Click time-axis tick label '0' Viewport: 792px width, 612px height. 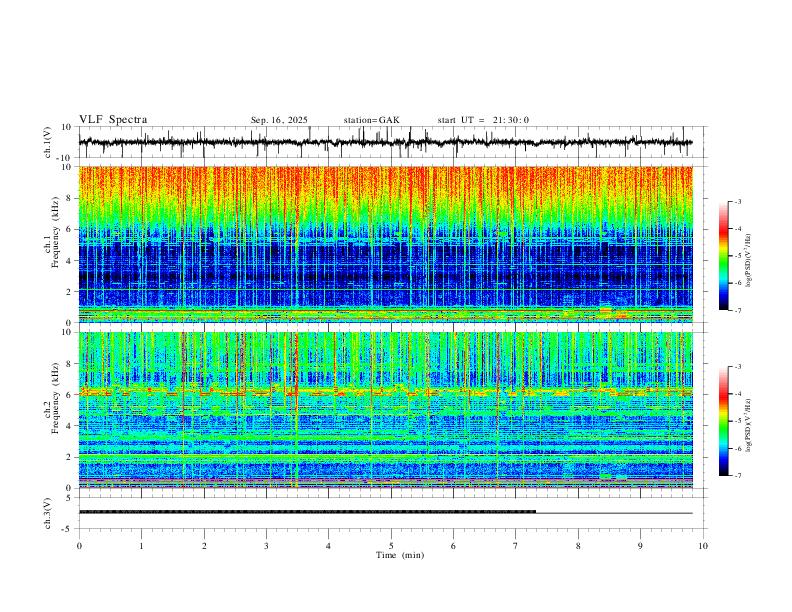point(79,546)
